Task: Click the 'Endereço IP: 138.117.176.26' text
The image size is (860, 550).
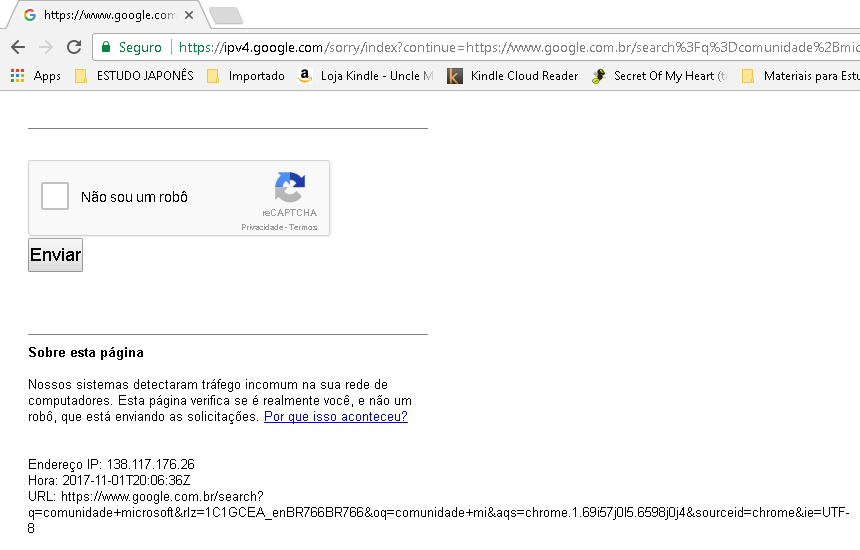Action: (x=111, y=464)
